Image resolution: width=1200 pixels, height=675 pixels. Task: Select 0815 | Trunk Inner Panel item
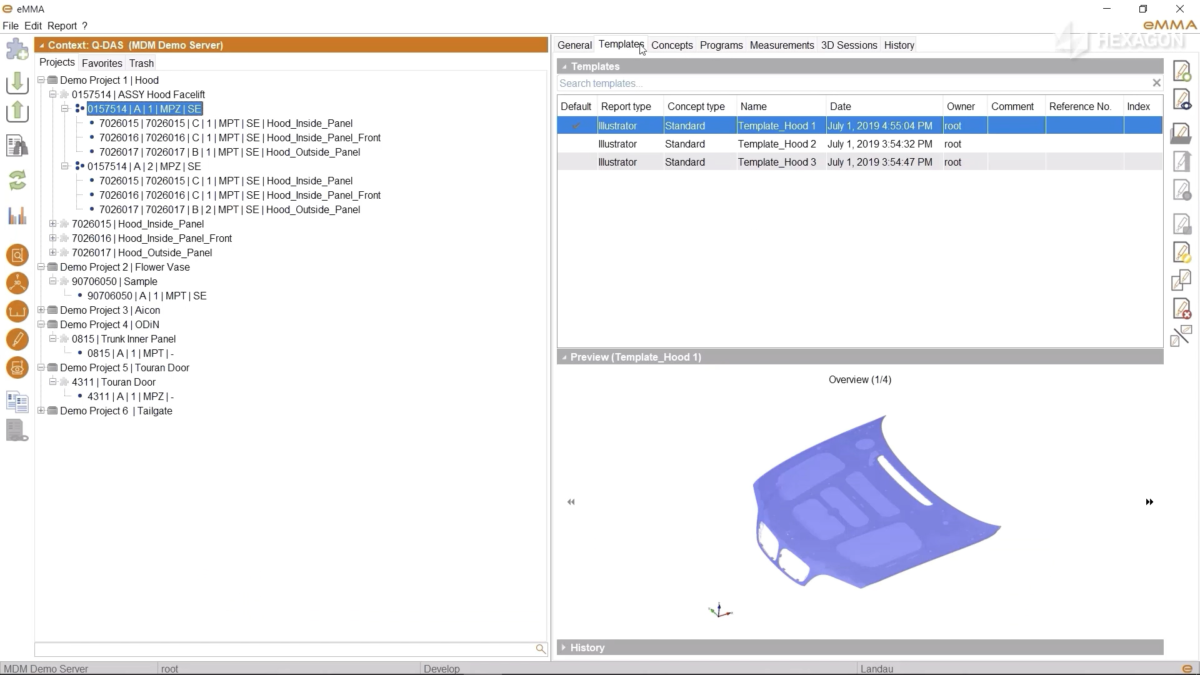point(123,339)
